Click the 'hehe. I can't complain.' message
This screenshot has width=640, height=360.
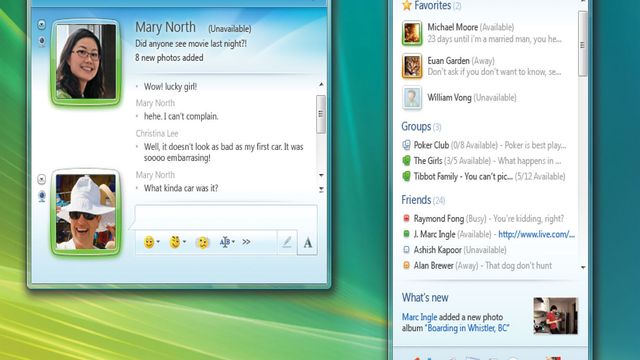[x=181, y=116]
